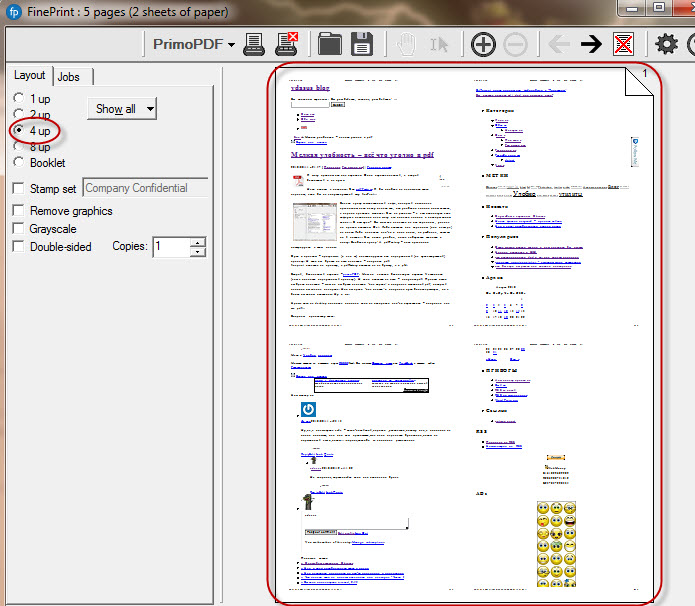Viewport: 695px width, 606px height.
Task: Toggle the Double-sided checkbox
Action: (x=19, y=247)
